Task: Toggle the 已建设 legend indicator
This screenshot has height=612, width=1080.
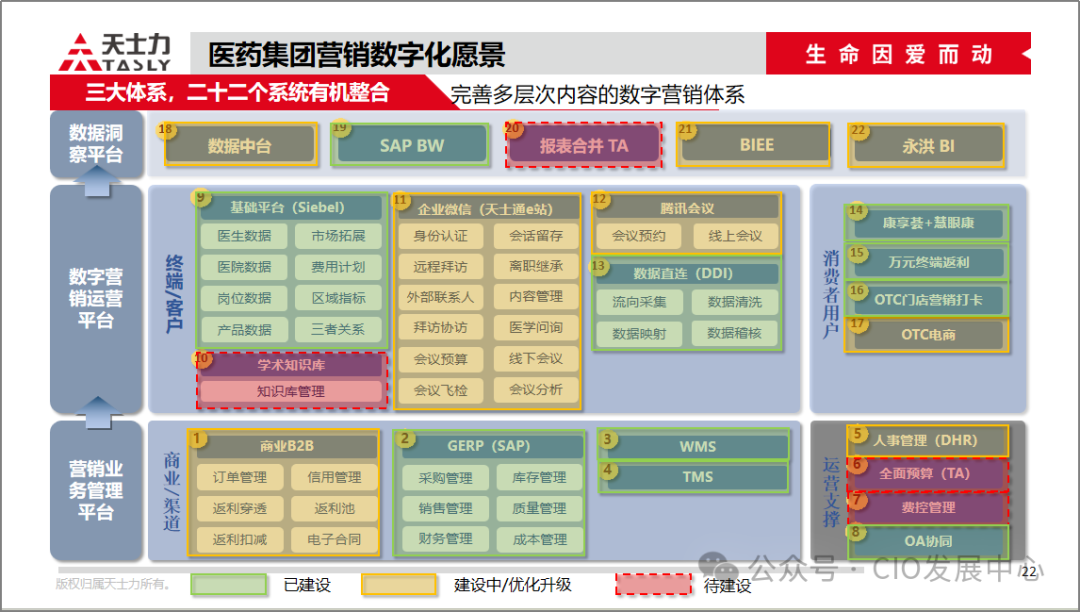Action: coord(229,584)
